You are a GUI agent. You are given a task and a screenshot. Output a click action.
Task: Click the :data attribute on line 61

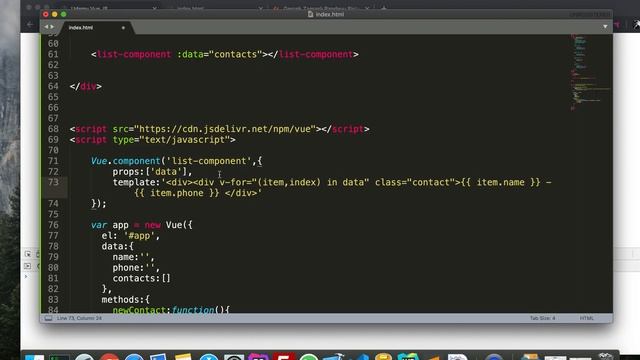[190, 54]
